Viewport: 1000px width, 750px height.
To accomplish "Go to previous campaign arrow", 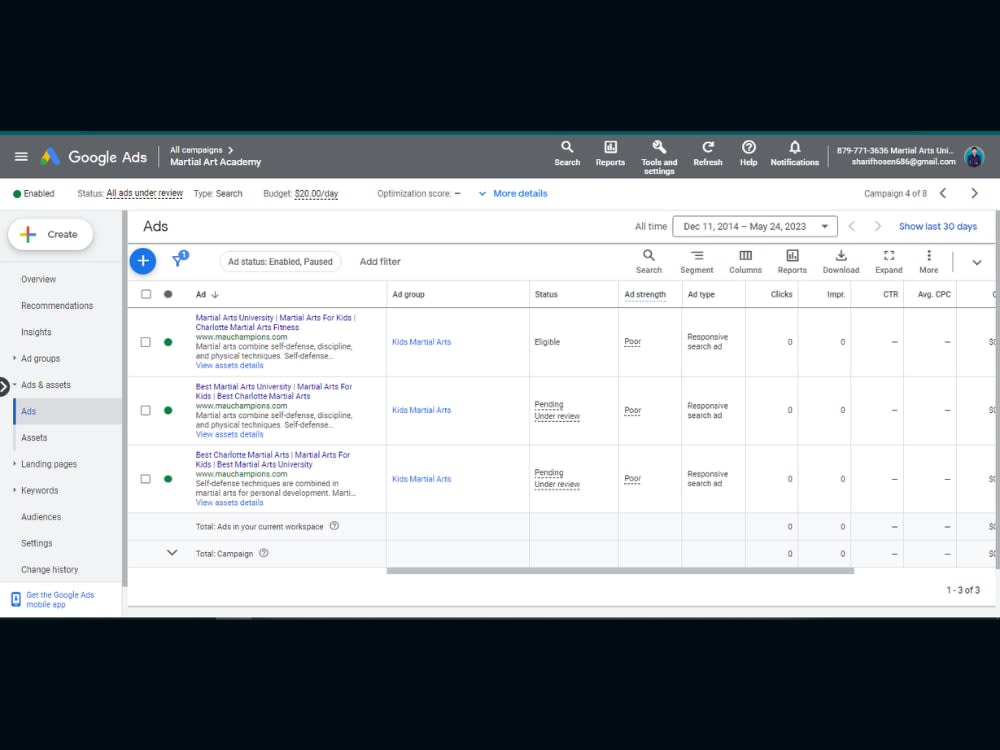I will click(x=943, y=193).
